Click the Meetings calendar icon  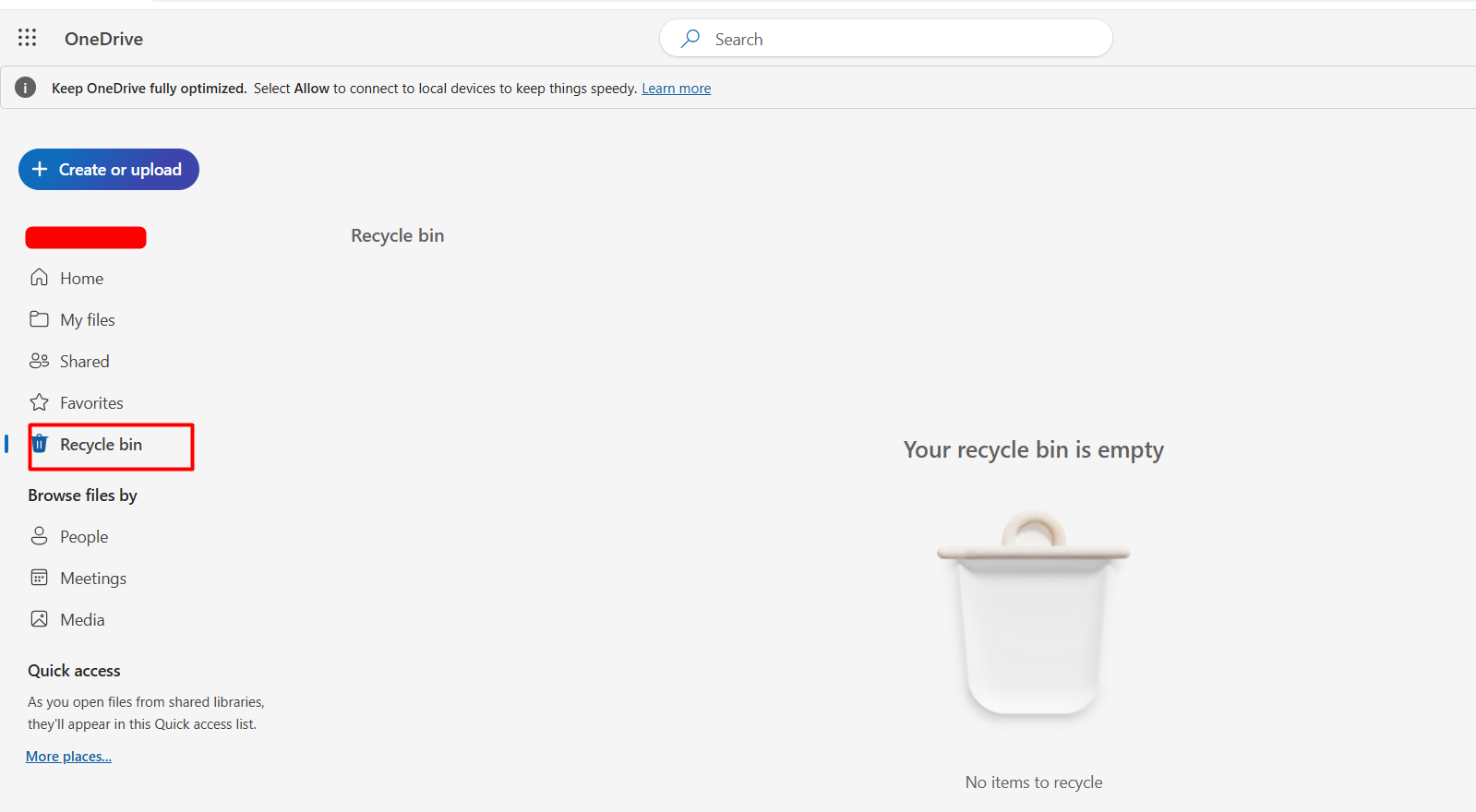coord(39,578)
